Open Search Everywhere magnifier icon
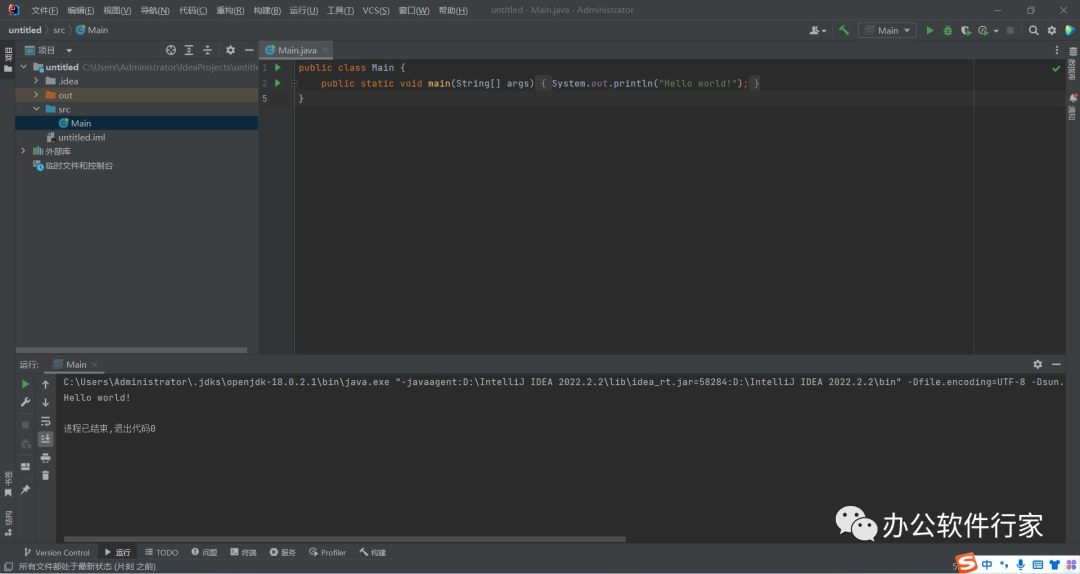 (1034, 30)
